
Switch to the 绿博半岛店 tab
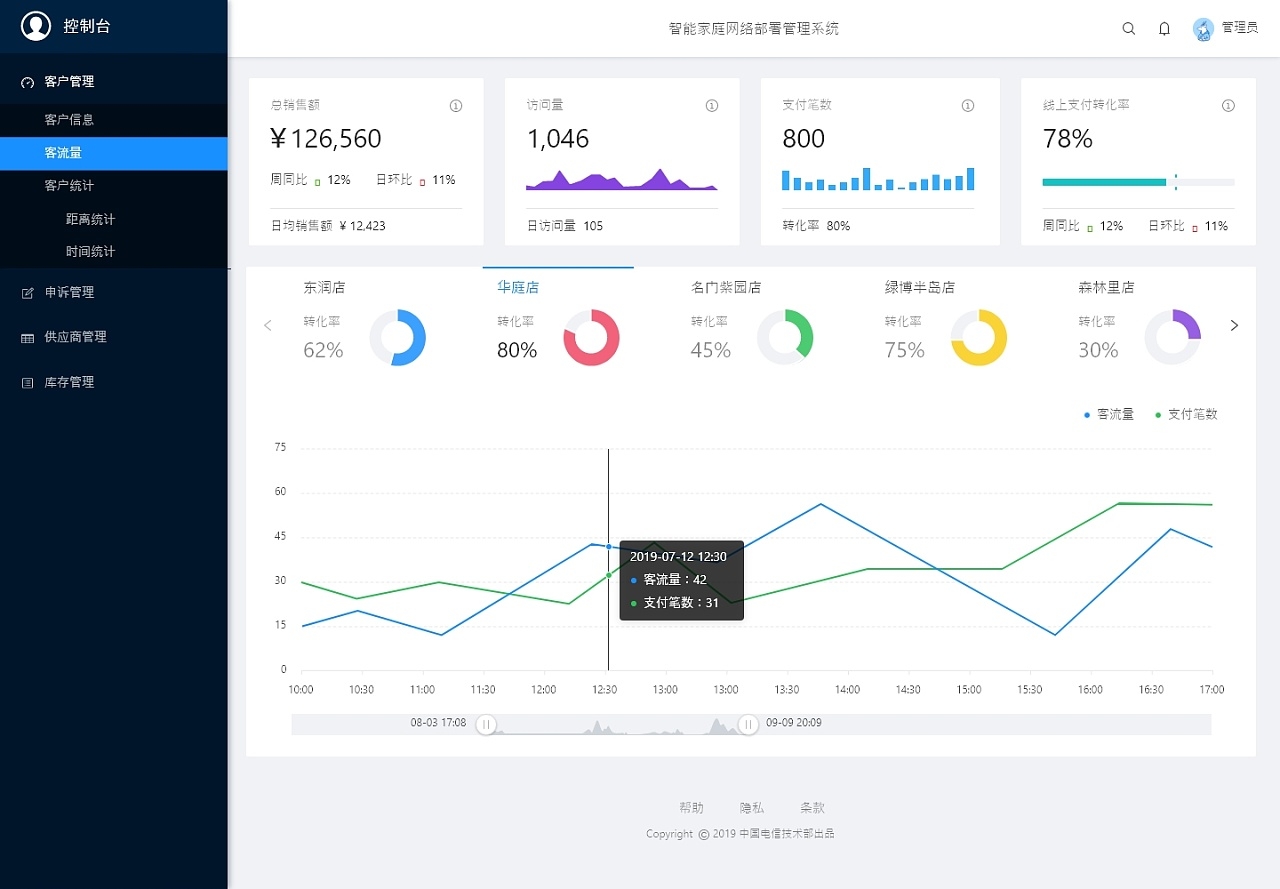click(920, 288)
